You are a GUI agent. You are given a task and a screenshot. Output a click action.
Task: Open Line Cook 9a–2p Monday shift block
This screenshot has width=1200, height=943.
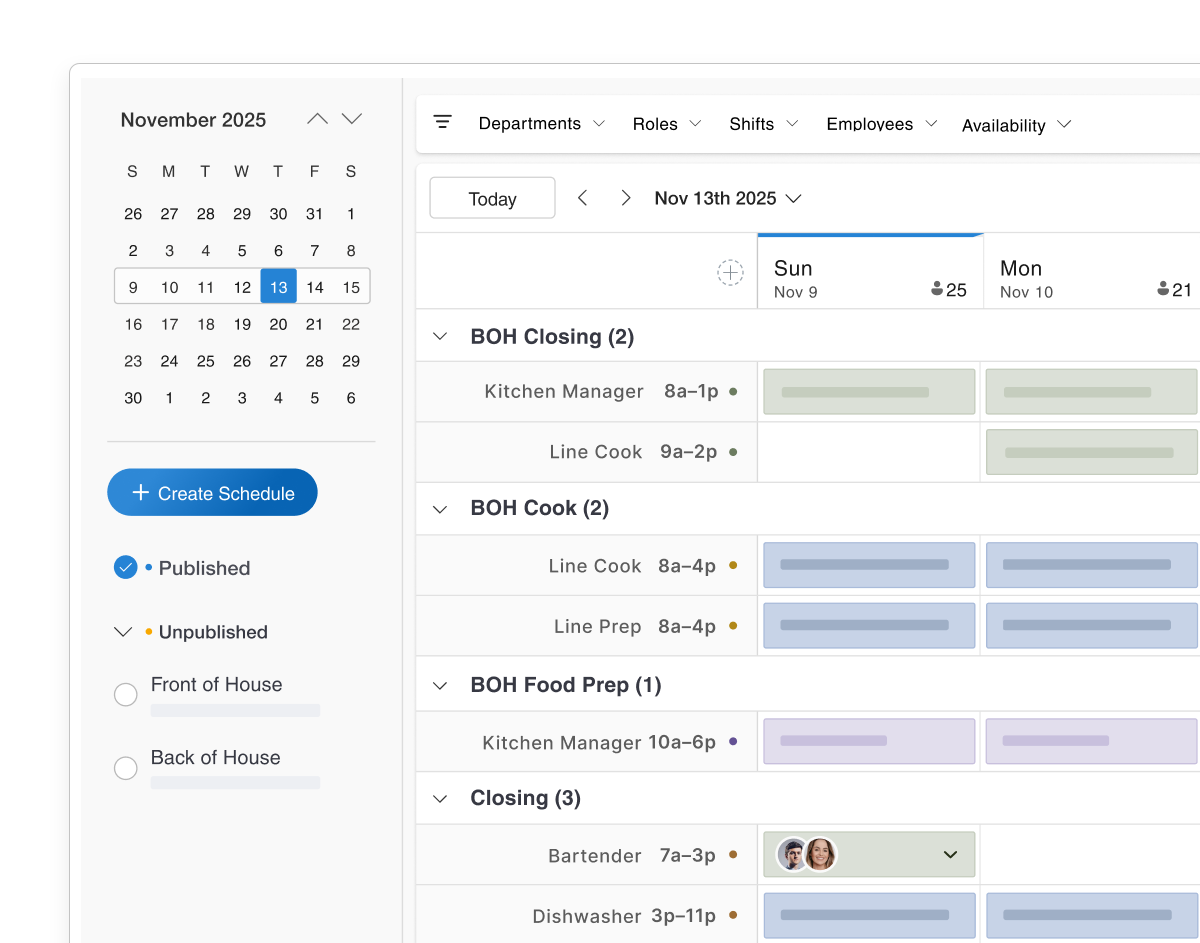[1092, 452]
